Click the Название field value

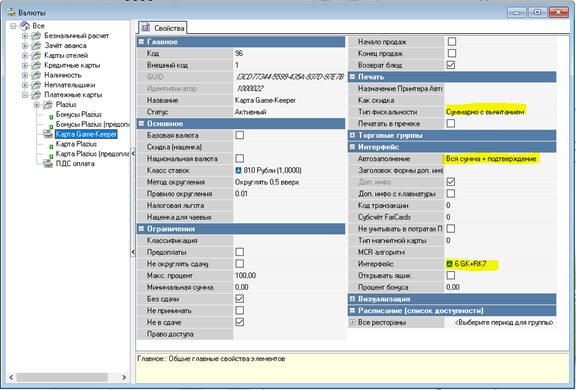click(288, 100)
